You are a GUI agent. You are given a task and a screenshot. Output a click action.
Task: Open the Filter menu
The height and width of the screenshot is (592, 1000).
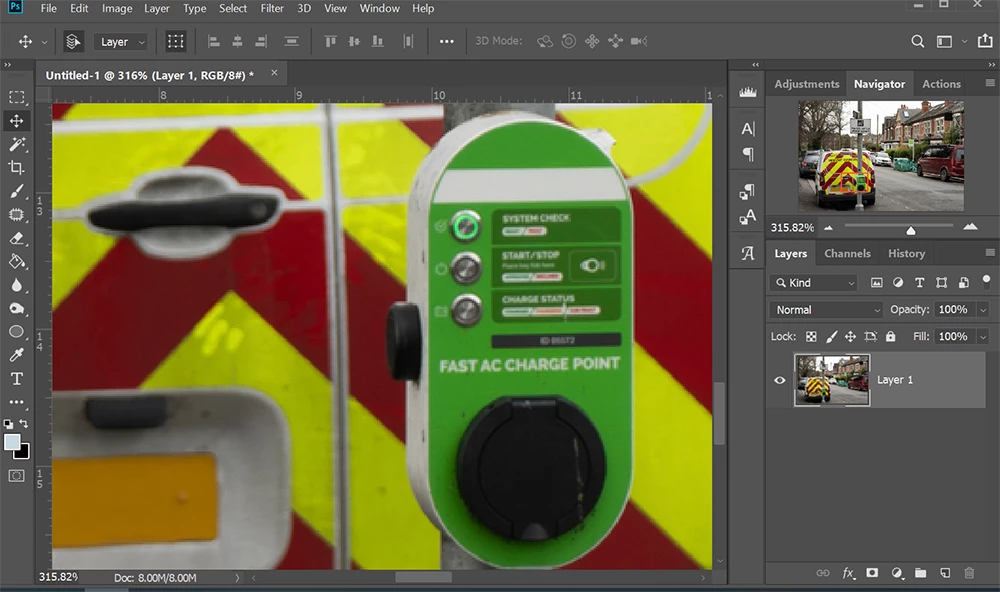pos(272,8)
